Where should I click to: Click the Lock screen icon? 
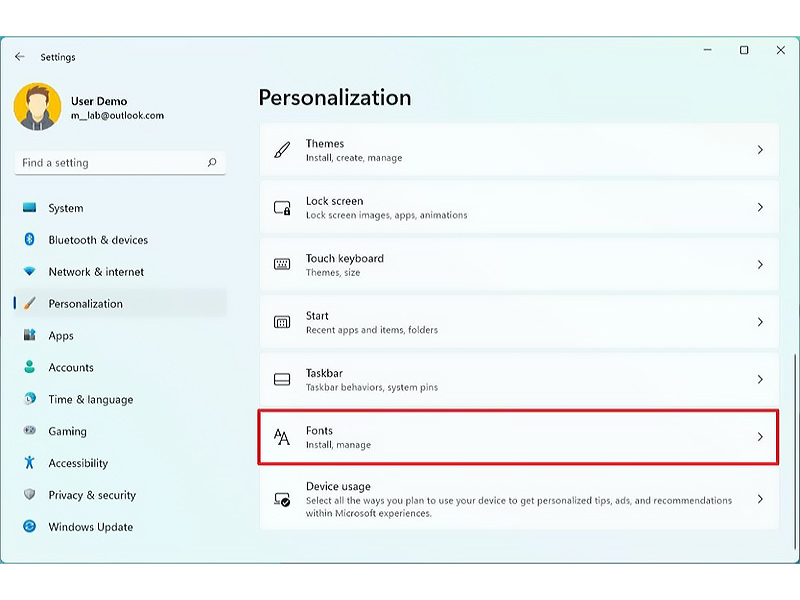click(x=282, y=208)
